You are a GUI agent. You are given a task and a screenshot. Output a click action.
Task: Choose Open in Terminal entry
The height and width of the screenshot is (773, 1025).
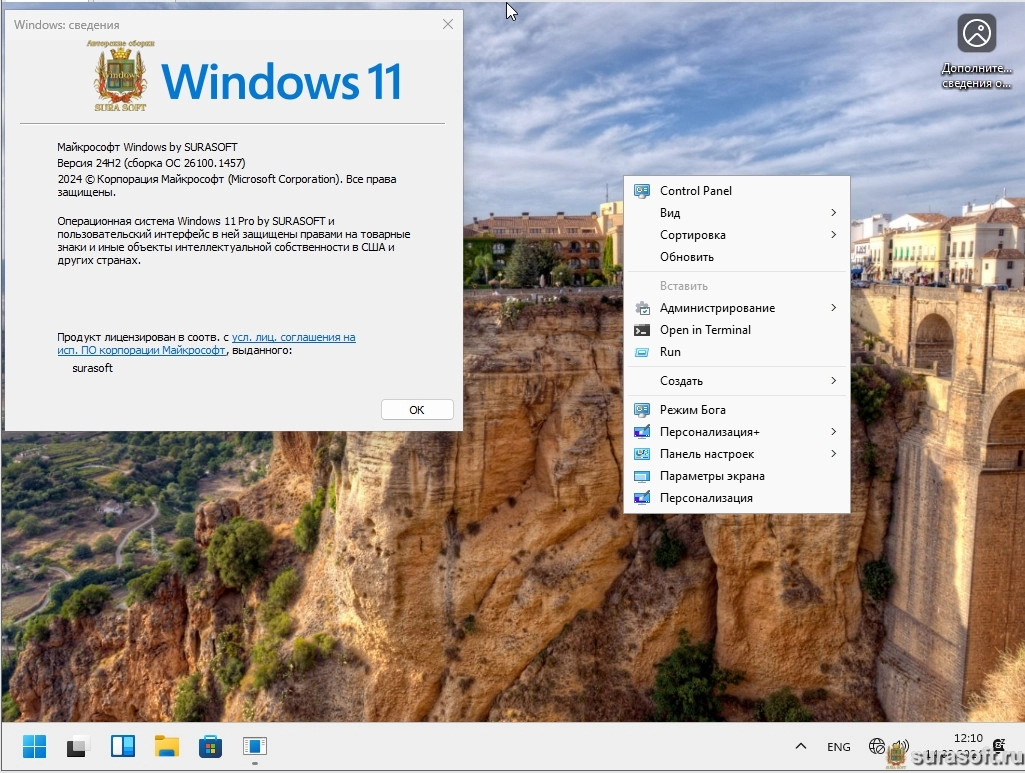coord(737,330)
